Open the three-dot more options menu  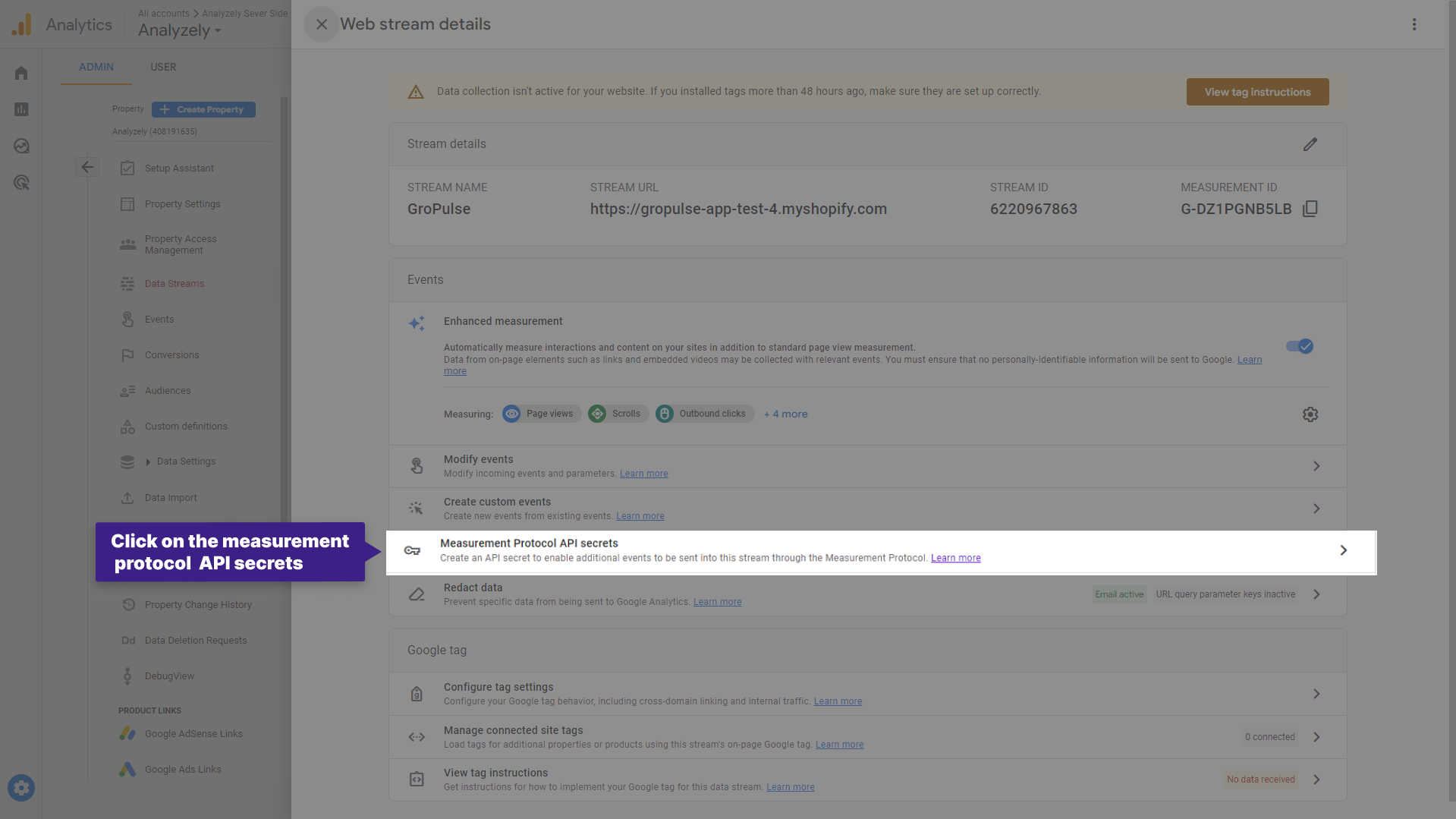pyautogui.click(x=1414, y=24)
